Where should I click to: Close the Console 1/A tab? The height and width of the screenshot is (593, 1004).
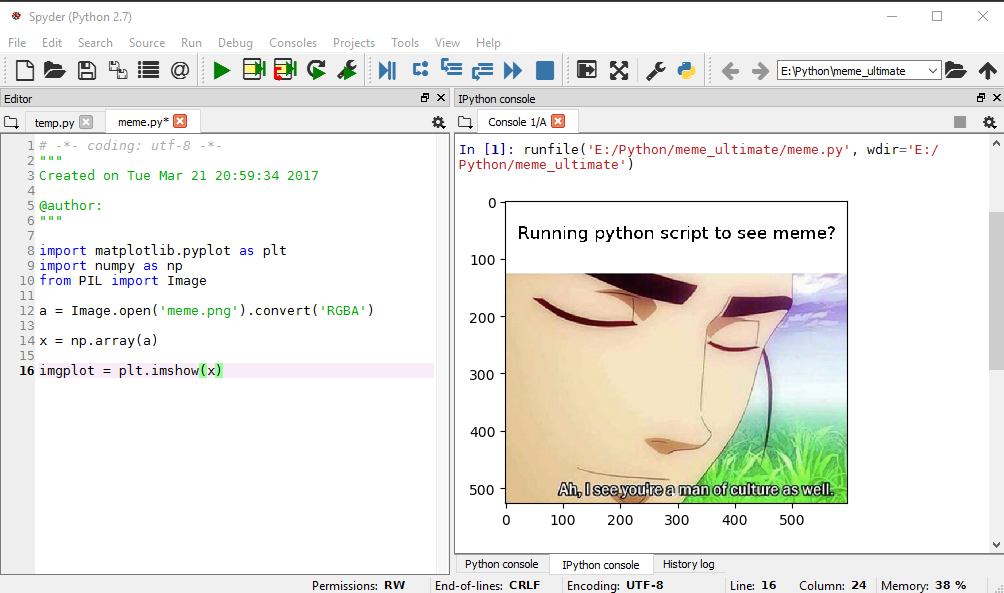coord(558,121)
